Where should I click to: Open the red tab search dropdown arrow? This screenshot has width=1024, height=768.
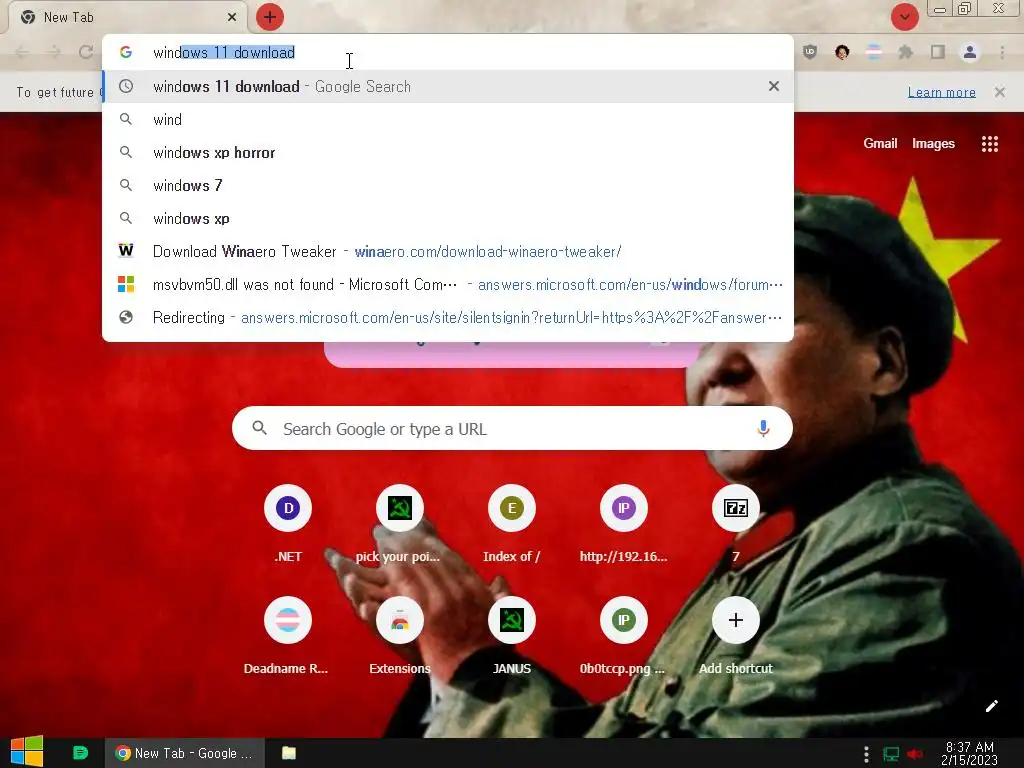coord(904,17)
